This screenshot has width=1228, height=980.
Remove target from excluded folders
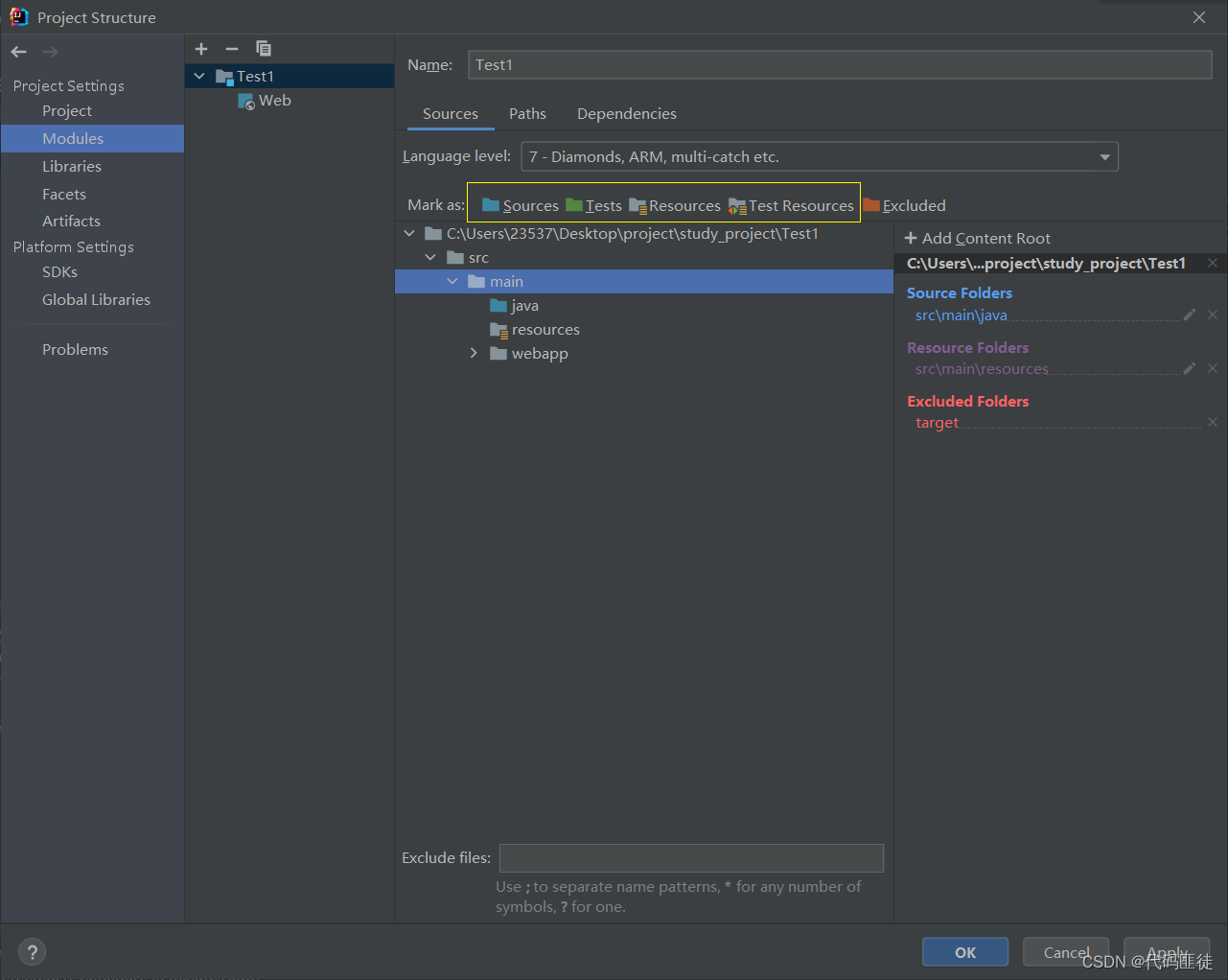[x=1213, y=422]
